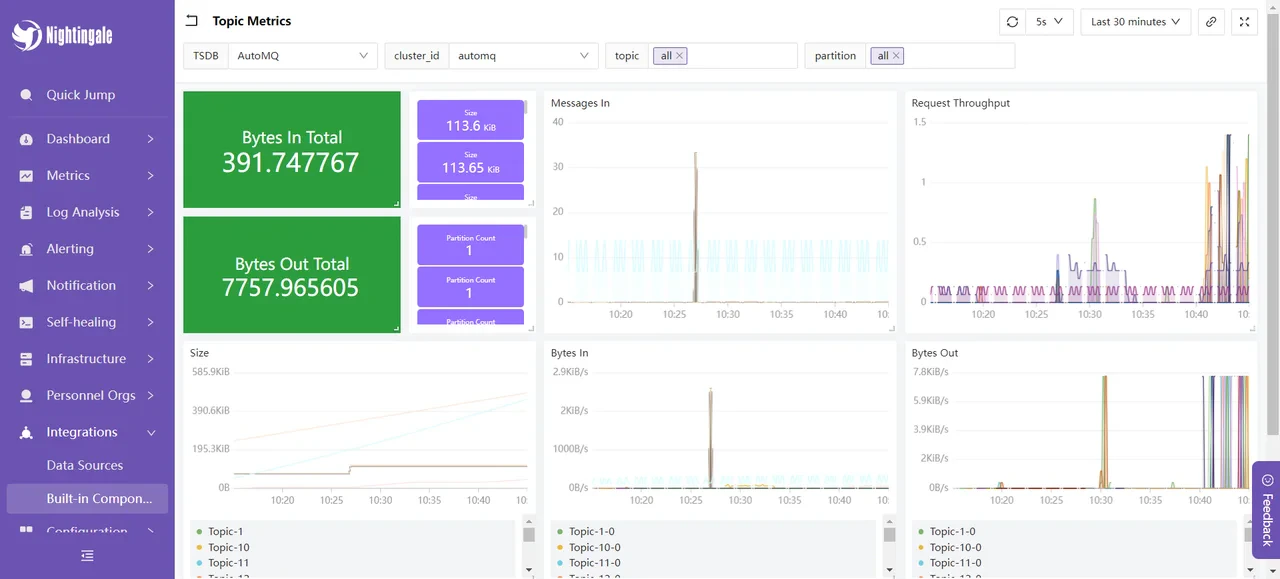Enter fullscreen view mode
This screenshot has width=1280, height=579.
pos(1244,21)
